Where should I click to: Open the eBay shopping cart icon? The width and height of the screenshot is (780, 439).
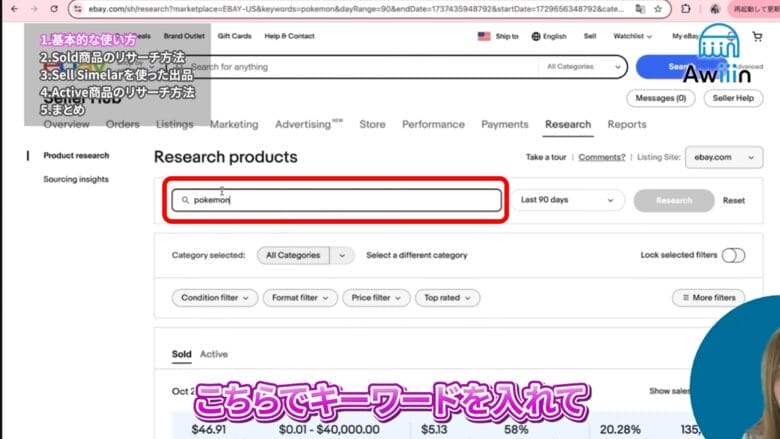point(757,36)
